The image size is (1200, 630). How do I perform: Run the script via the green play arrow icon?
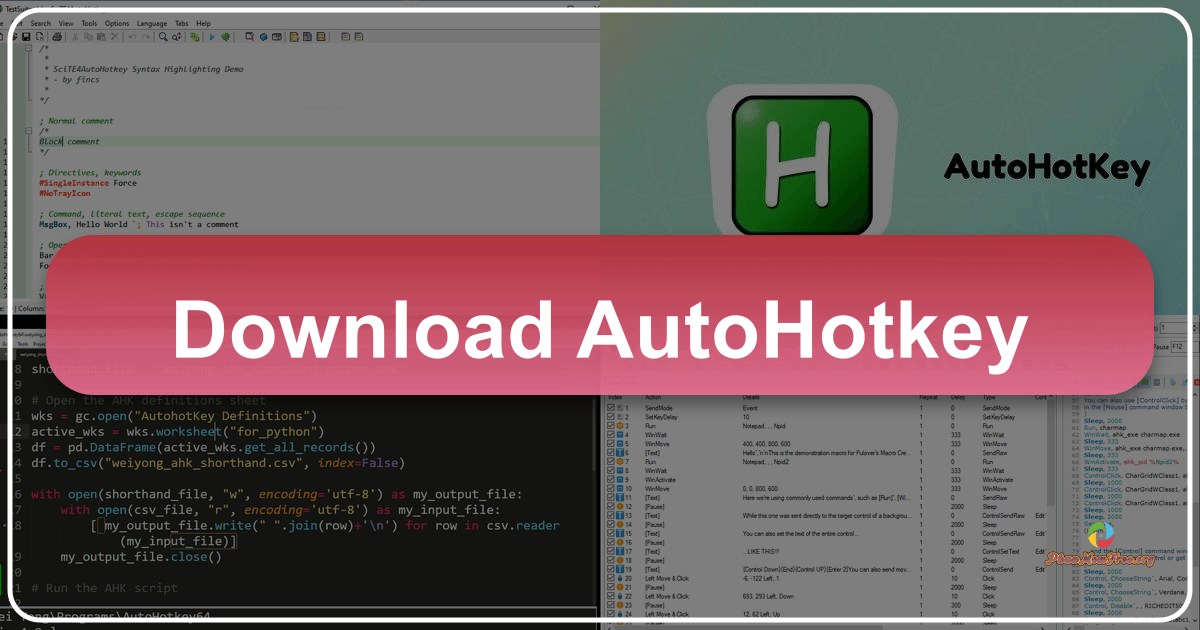click(x=212, y=36)
